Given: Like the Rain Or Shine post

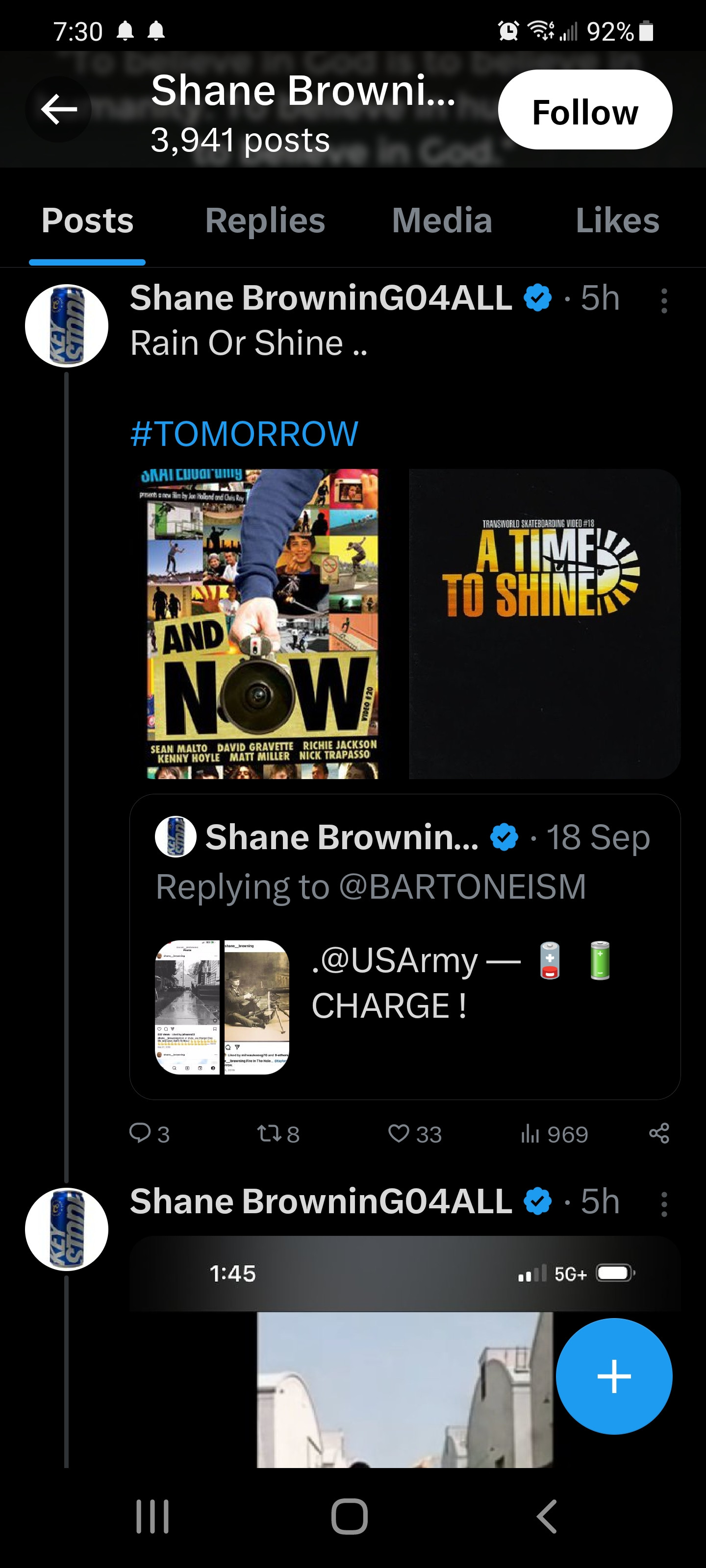Looking at the screenshot, I should pos(399,1133).
